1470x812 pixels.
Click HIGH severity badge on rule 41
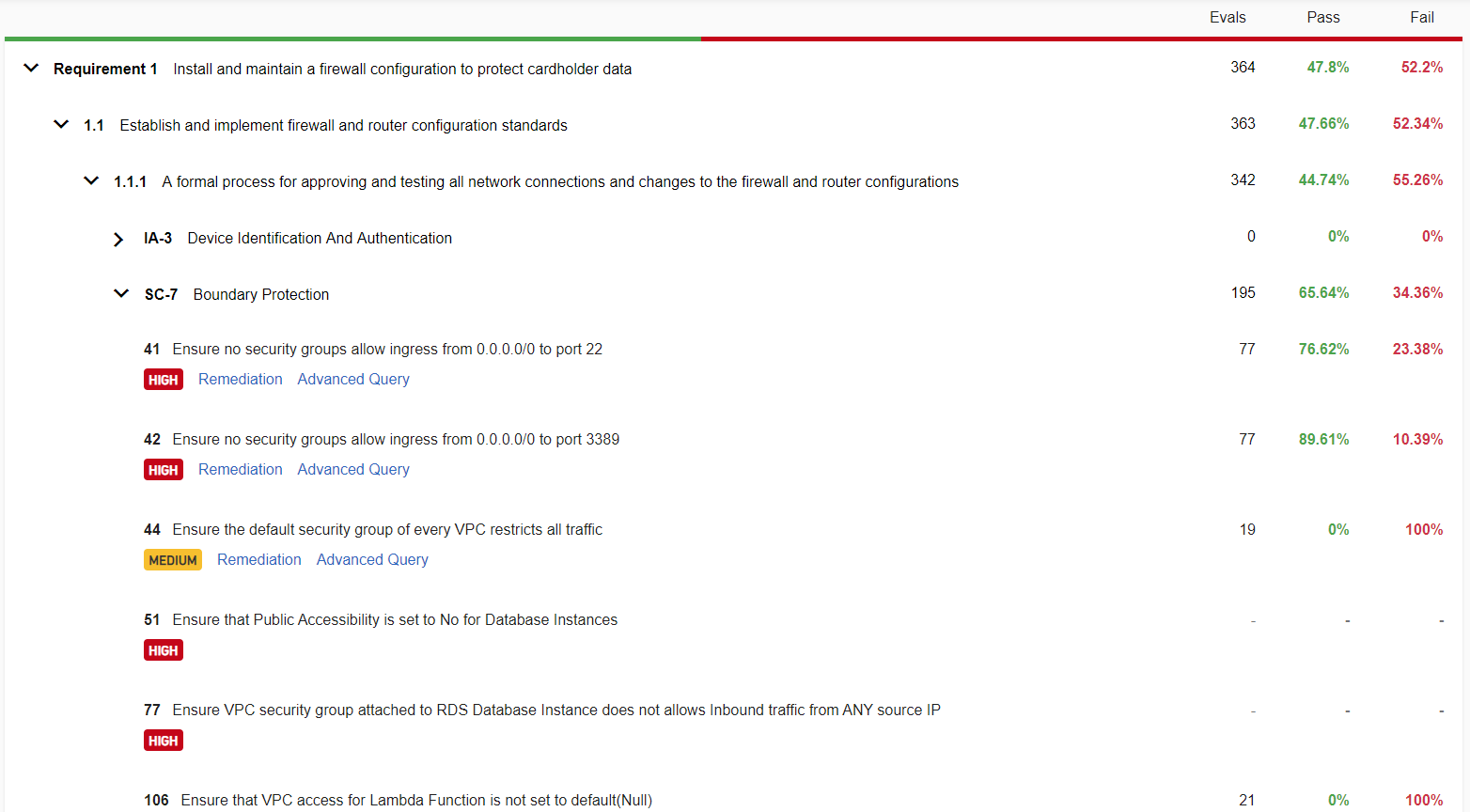point(164,380)
